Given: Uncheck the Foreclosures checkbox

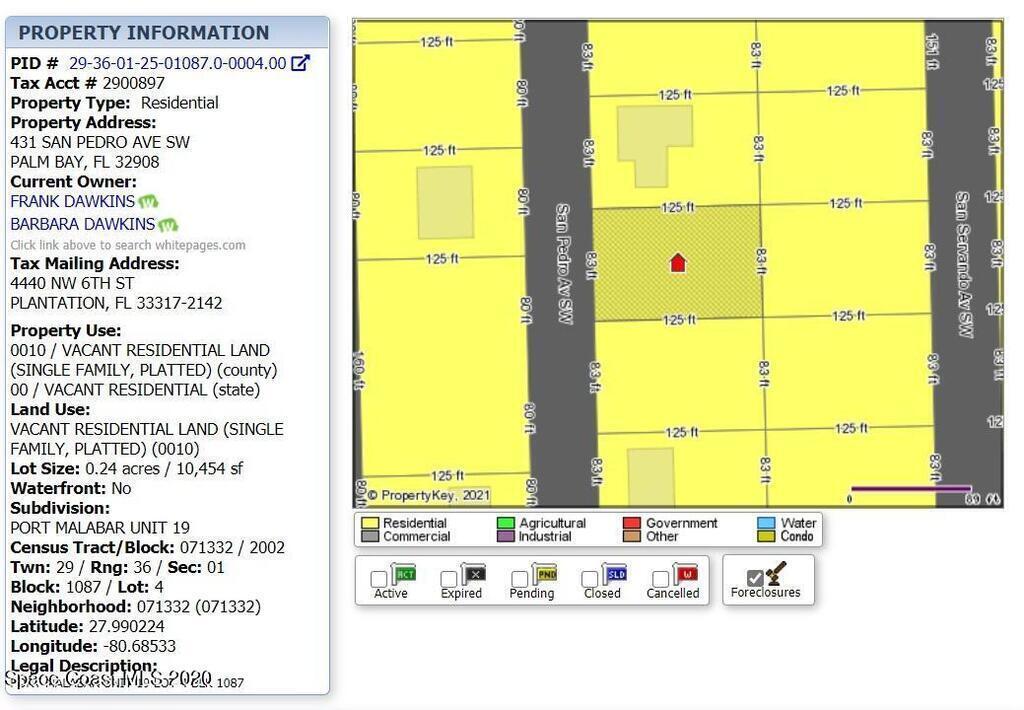Looking at the screenshot, I should coord(755,578).
